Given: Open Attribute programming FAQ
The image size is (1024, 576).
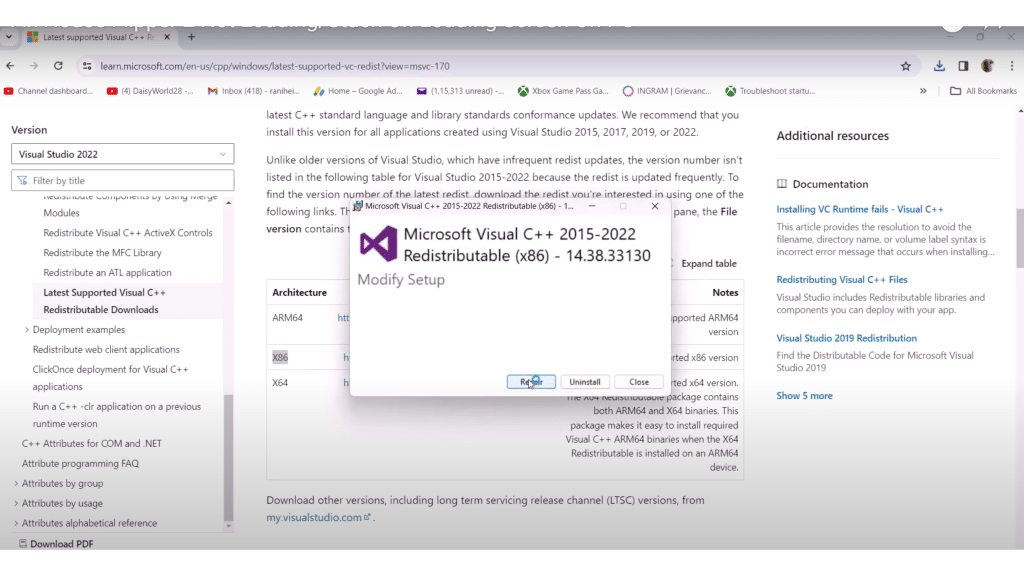Looking at the screenshot, I should (80, 463).
